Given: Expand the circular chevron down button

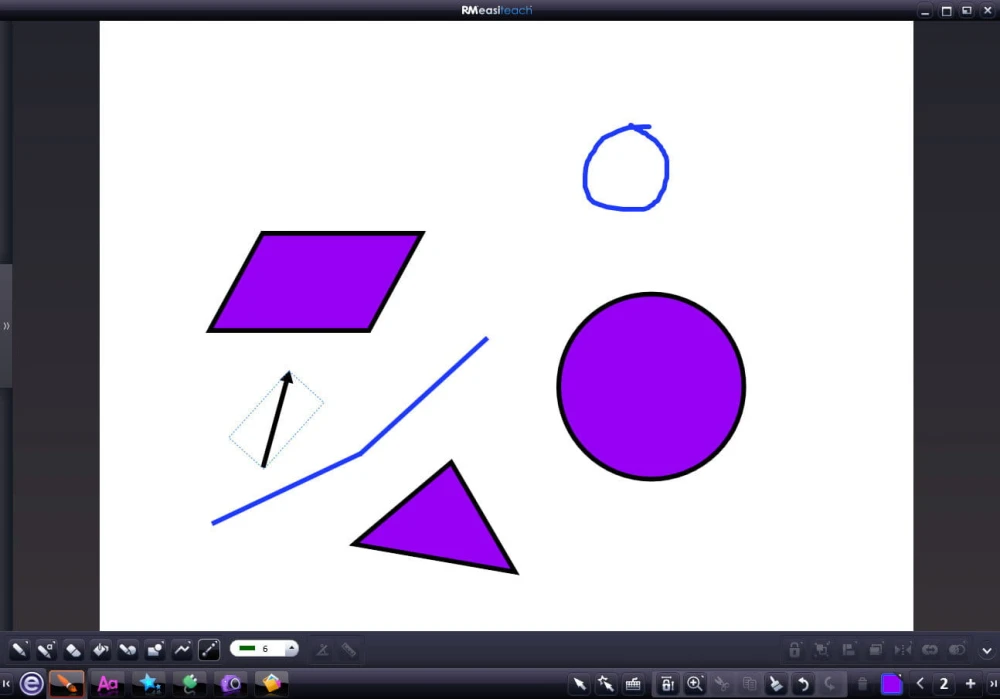Looking at the screenshot, I should (x=987, y=651).
